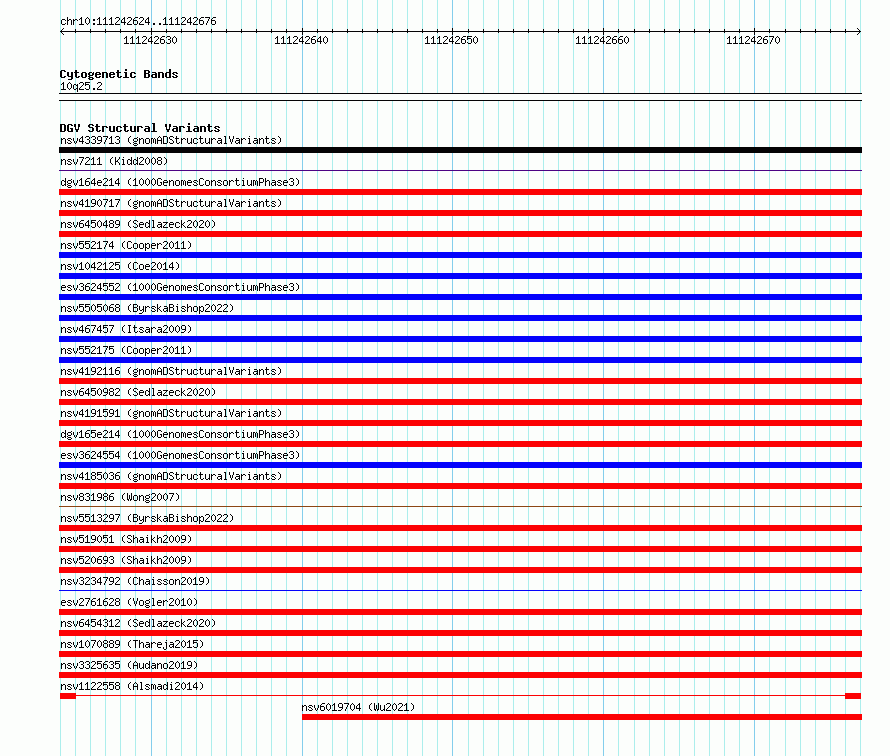Select nsv552174 (Cooper2011) label

(x=126, y=245)
